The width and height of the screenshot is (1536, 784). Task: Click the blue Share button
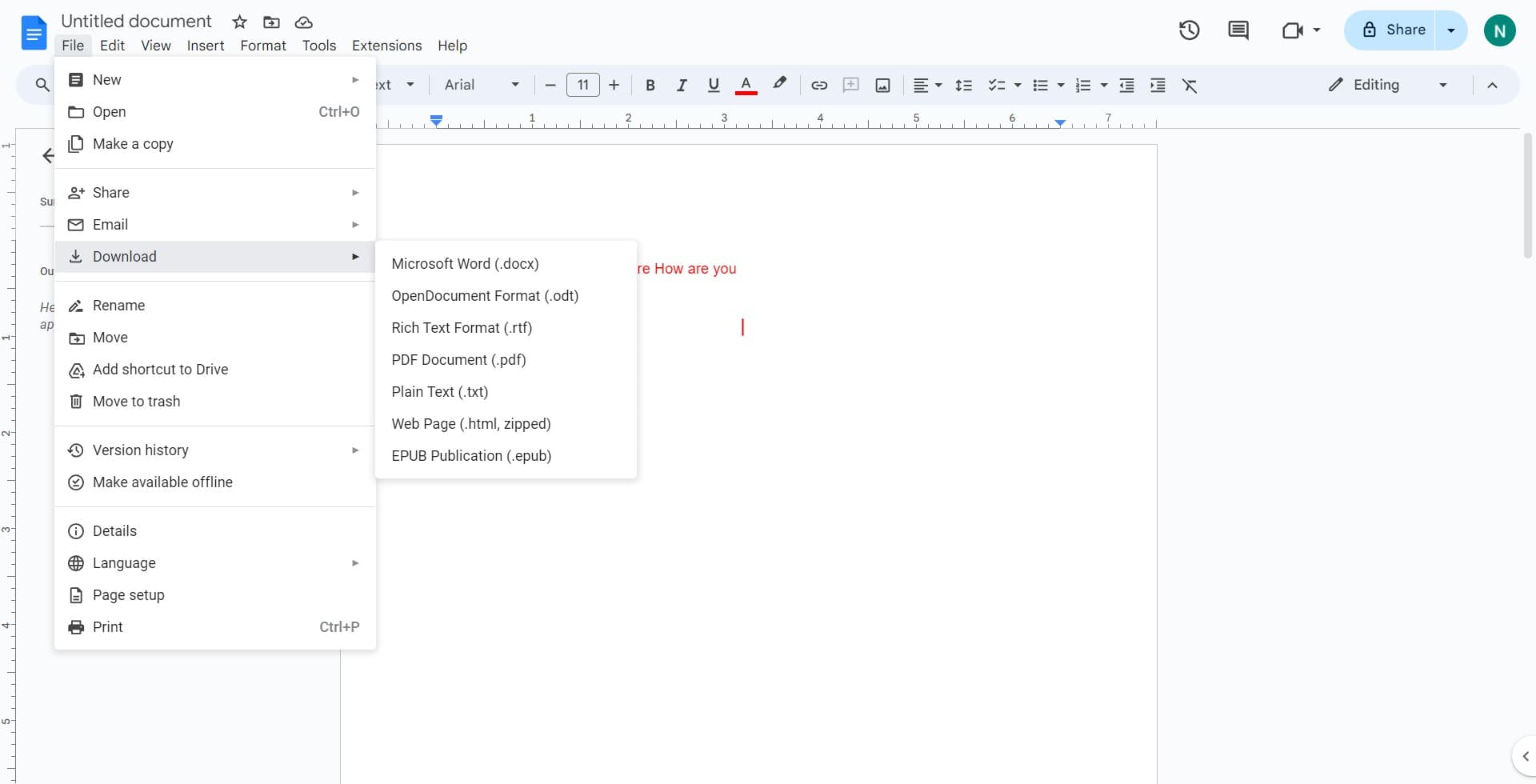[x=1393, y=30]
